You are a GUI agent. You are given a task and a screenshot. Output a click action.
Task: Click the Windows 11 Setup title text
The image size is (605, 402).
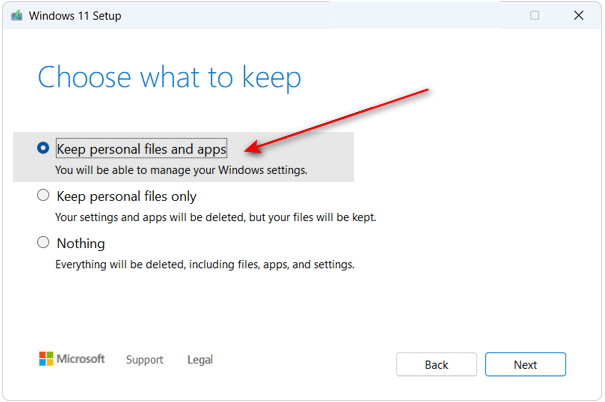click(75, 16)
